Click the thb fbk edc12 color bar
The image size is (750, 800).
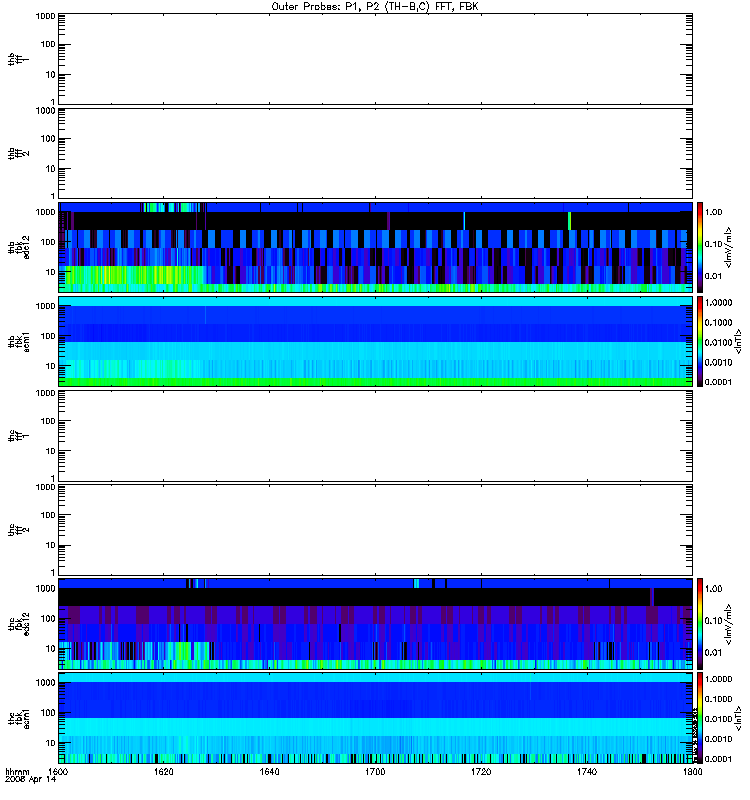[700, 247]
